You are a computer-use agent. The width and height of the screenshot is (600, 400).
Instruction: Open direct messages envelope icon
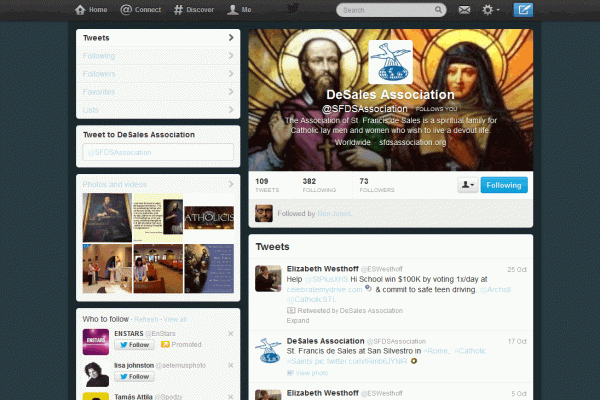tap(464, 10)
